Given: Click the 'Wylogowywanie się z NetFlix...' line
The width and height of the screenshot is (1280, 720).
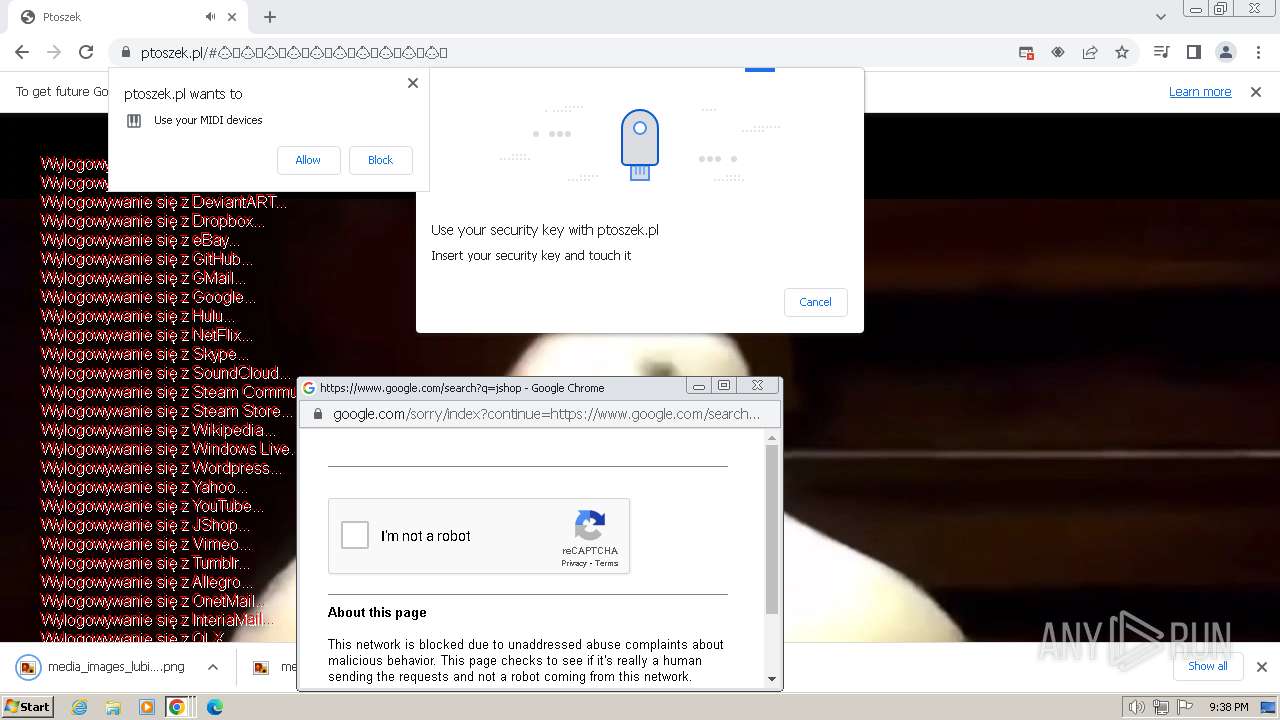Looking at the screenshot, I should click(146, 335).
